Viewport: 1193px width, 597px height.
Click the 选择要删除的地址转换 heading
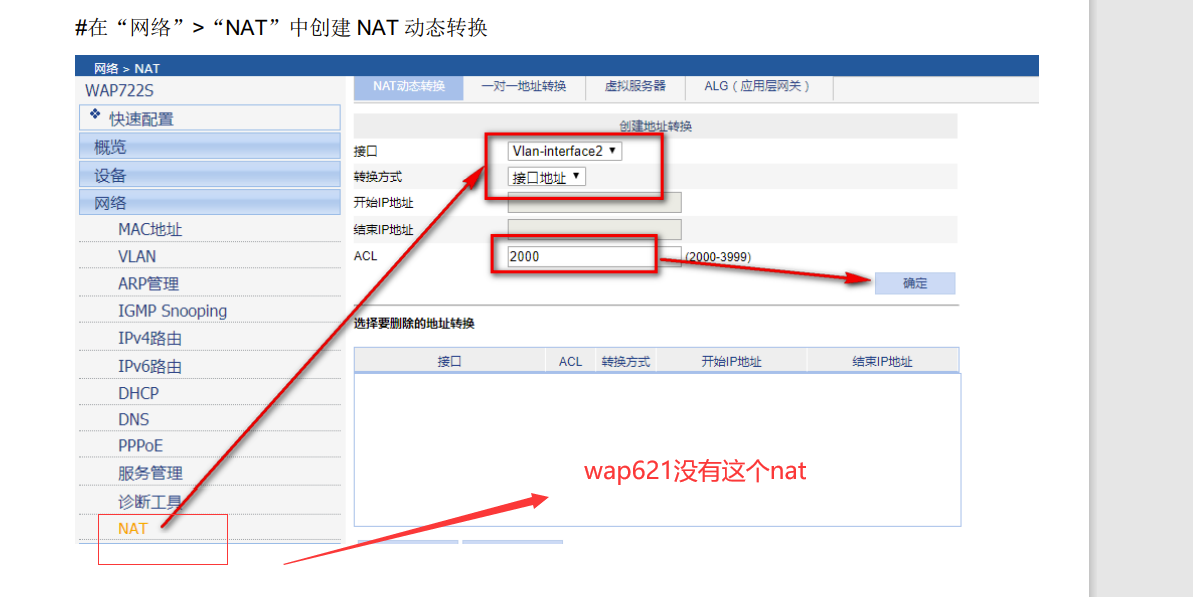pos(414,323)
